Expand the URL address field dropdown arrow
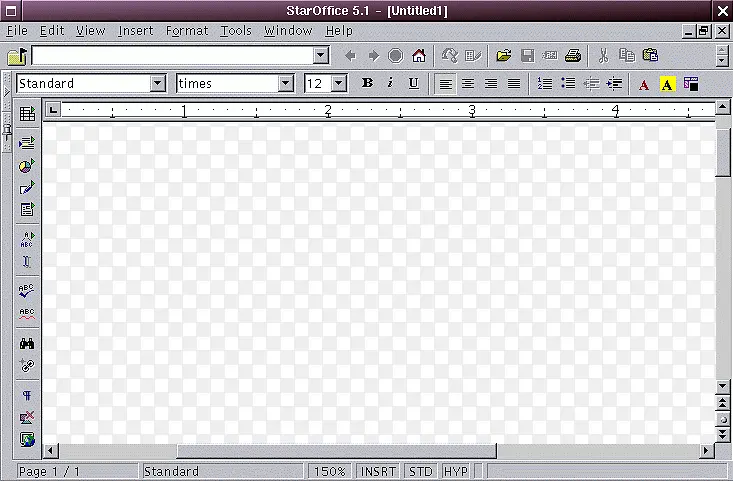733x481 pixels. (x=321, y=56)
